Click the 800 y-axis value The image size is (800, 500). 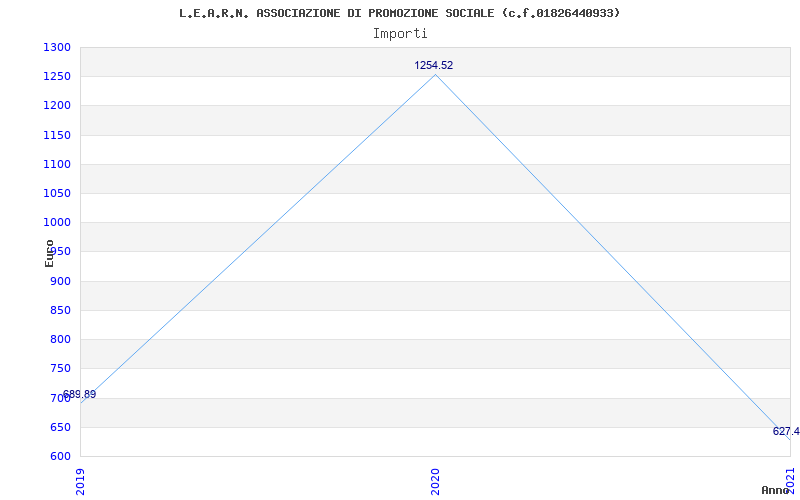pyautogui.click(x=60, y=339)
